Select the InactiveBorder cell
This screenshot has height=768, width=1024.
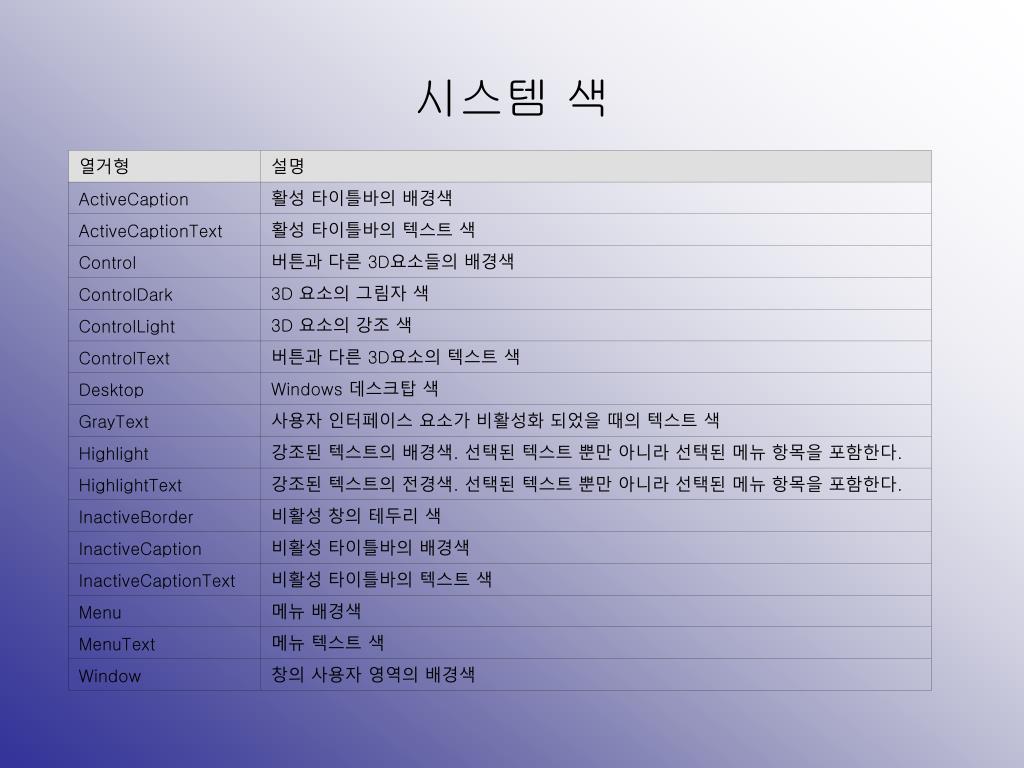point(165,516)
